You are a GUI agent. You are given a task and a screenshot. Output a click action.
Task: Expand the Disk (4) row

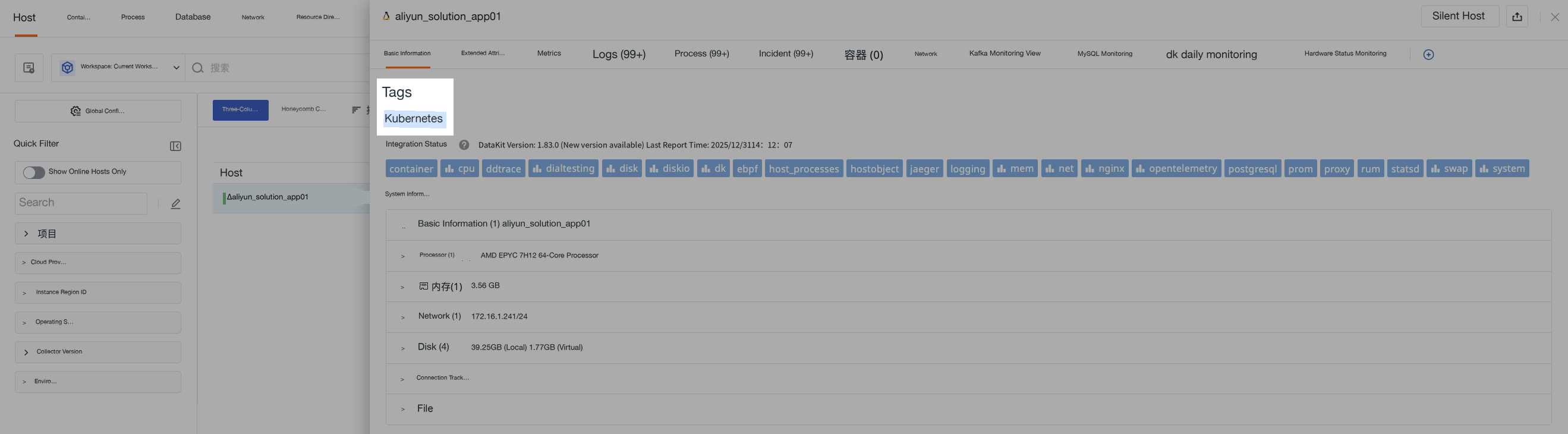pos(402,348)
